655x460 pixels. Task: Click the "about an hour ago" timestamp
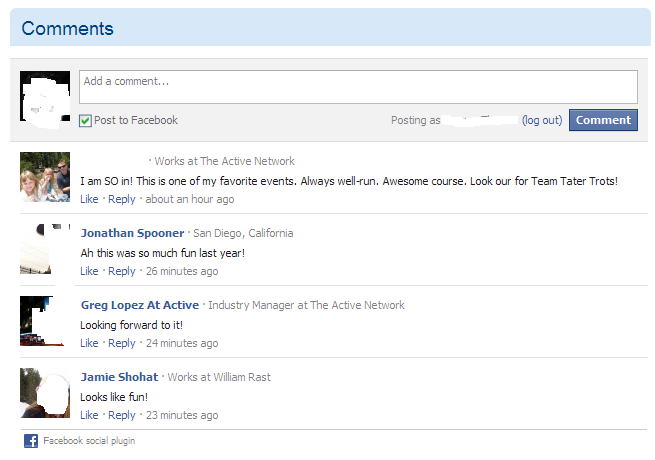(190, 199)
